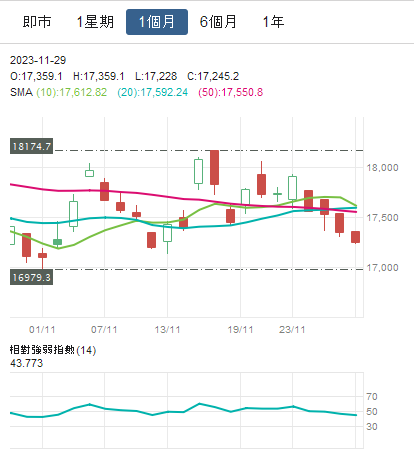The image size is (414, 460).
Task: Select the SMA (20) teal legend value
Action: pos(153,92)
